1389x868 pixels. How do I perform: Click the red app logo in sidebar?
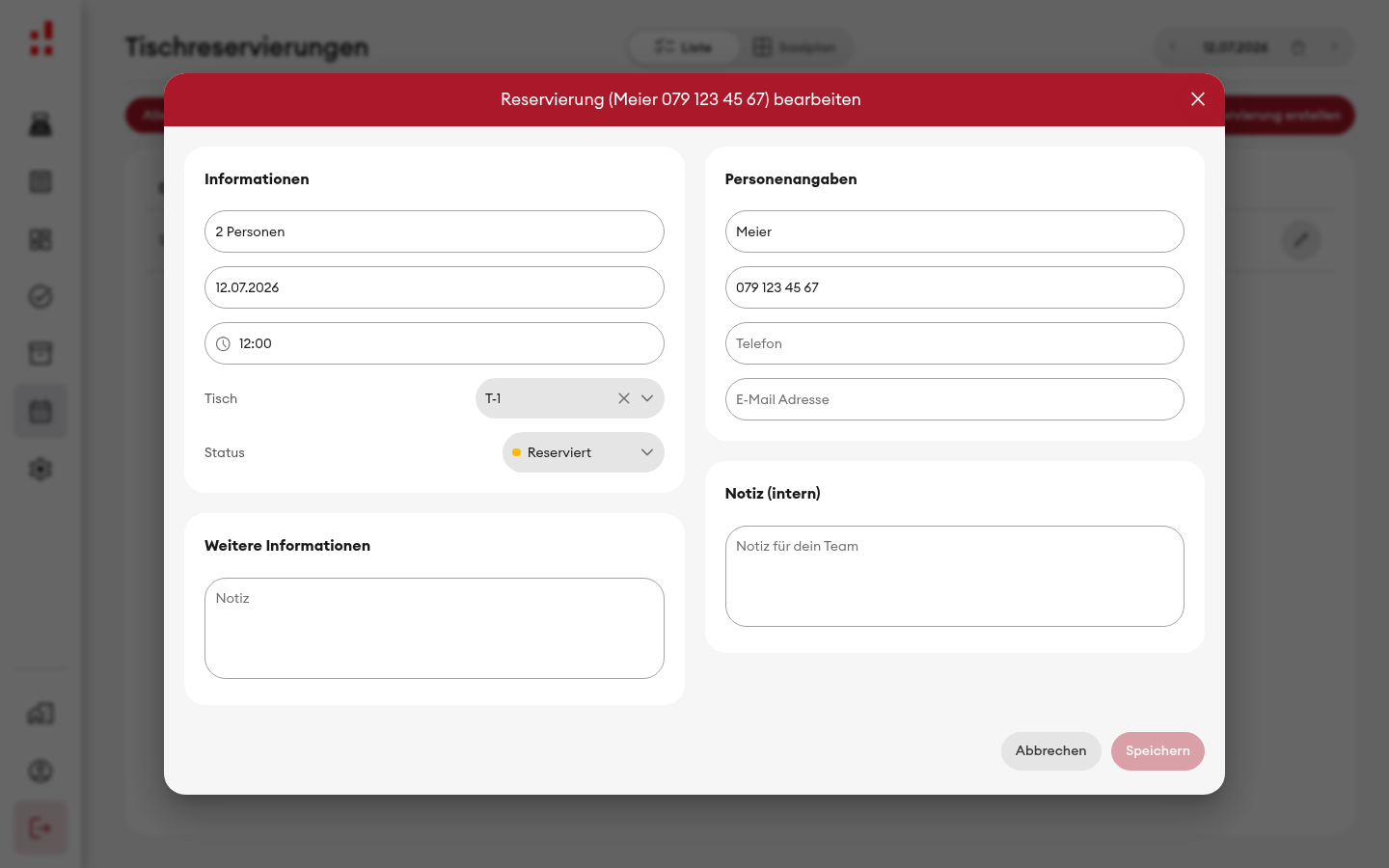tap(41, 39)
